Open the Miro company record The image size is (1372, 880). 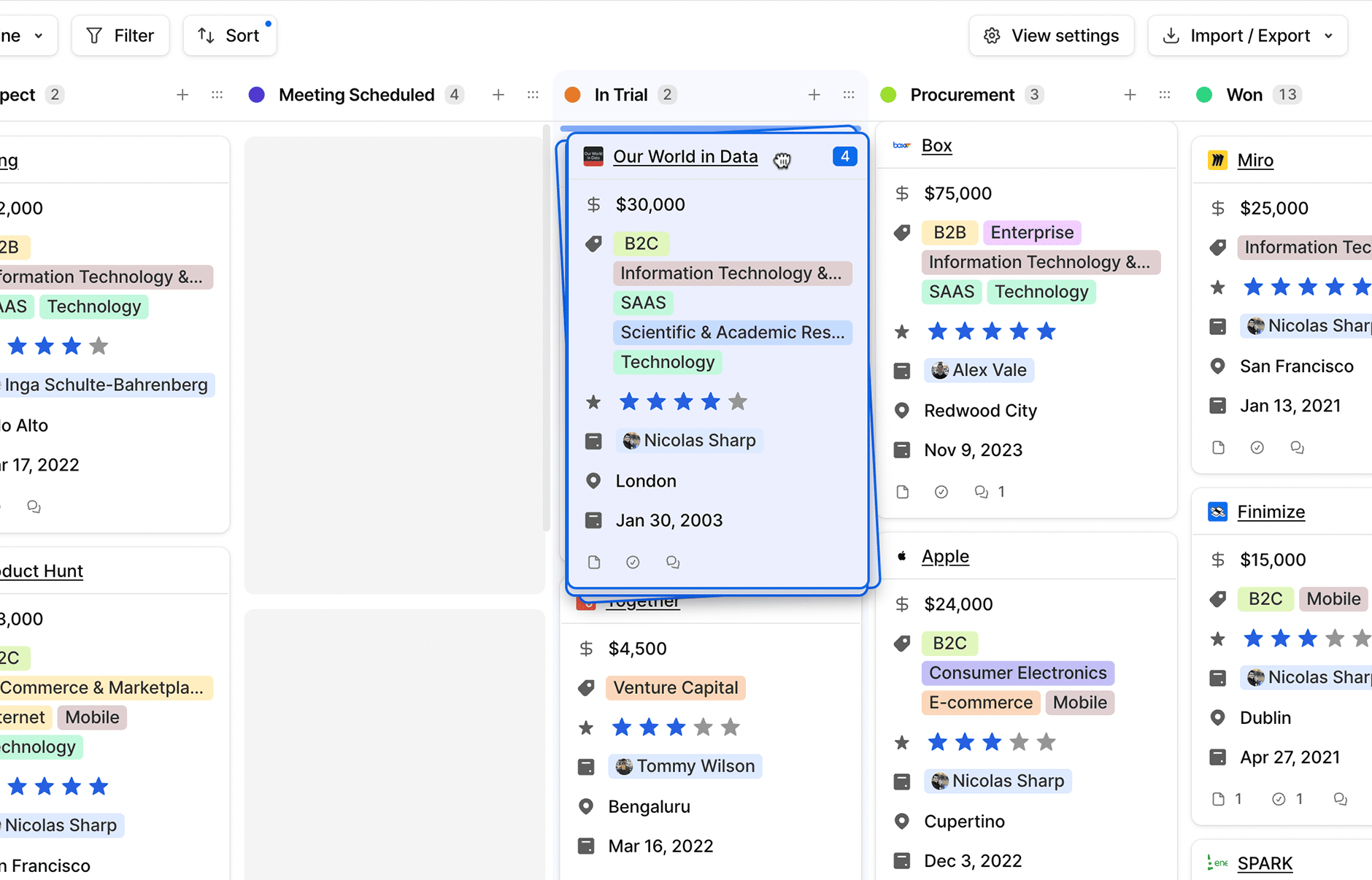pos(1255,160)
